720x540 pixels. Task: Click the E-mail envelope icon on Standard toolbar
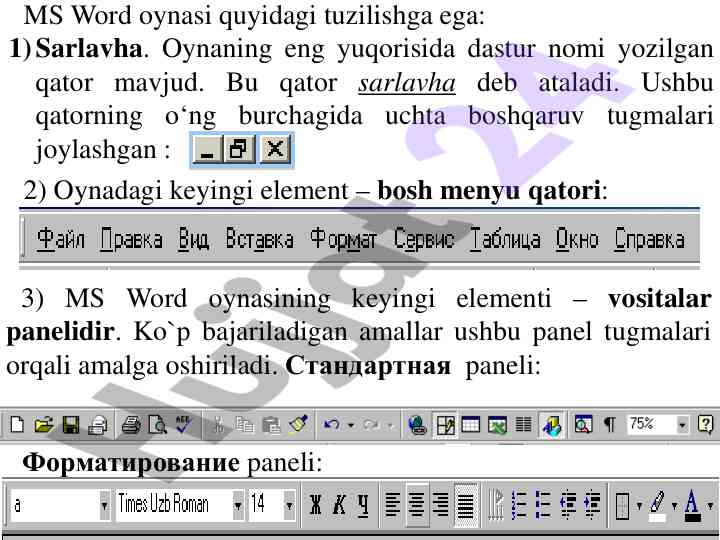tap(97, 426)
